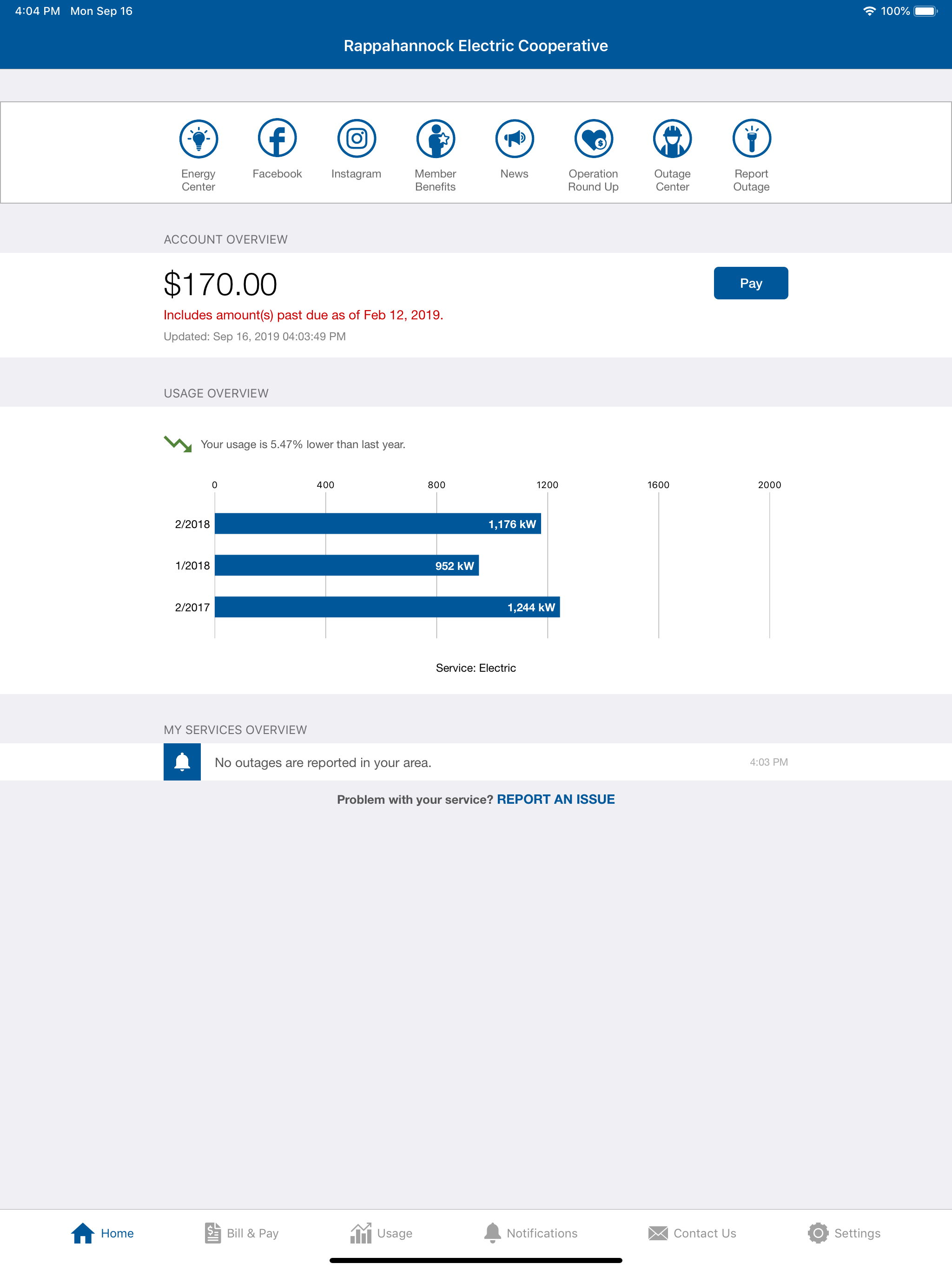Tap the 2/2018 1,176 kW usage bar
Viewport: 952px width, 1270px height.
tap(377, 523)
